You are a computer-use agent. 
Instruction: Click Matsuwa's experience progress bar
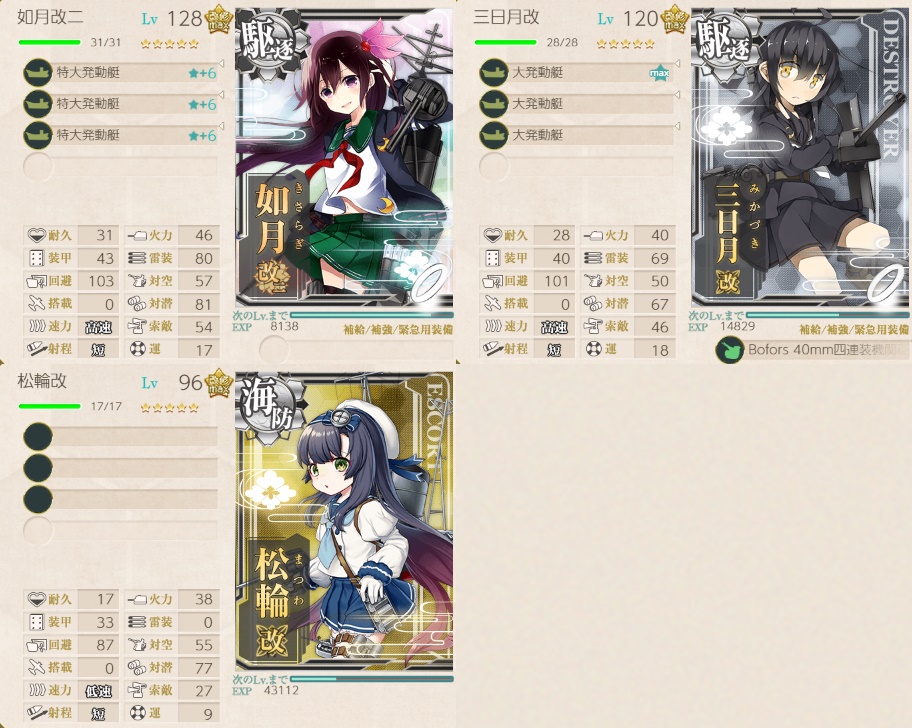click(x=372, y=679)
